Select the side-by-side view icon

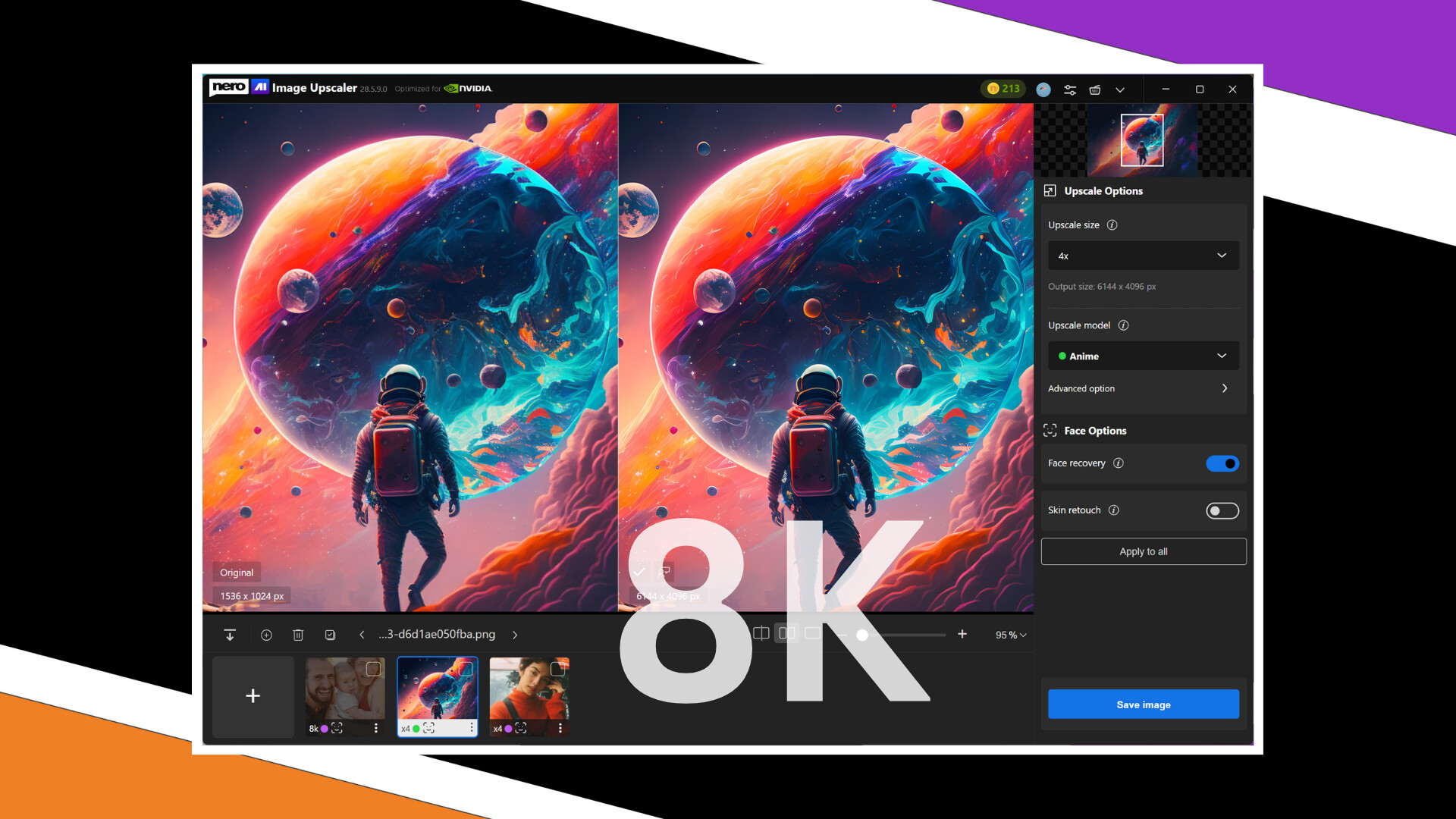(787, 634)
